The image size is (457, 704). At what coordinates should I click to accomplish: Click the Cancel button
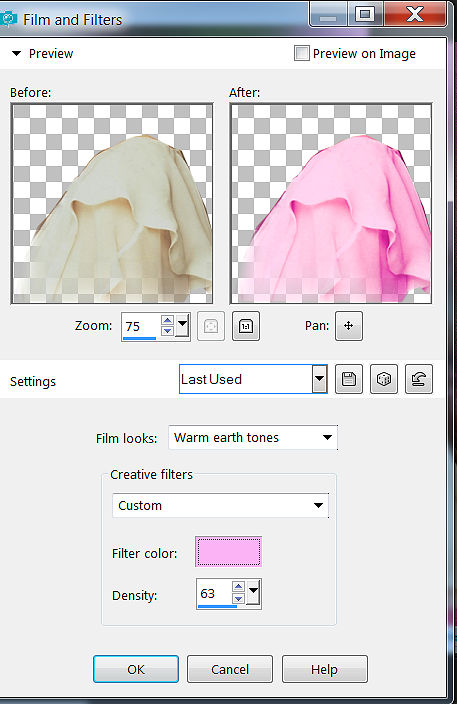pyautogui.click(x=230, y=669)
